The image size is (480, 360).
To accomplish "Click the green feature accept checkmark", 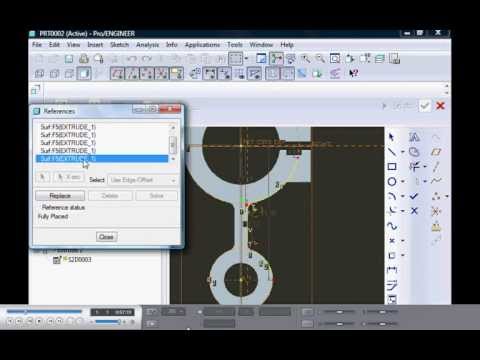I will tap(425, 106).
